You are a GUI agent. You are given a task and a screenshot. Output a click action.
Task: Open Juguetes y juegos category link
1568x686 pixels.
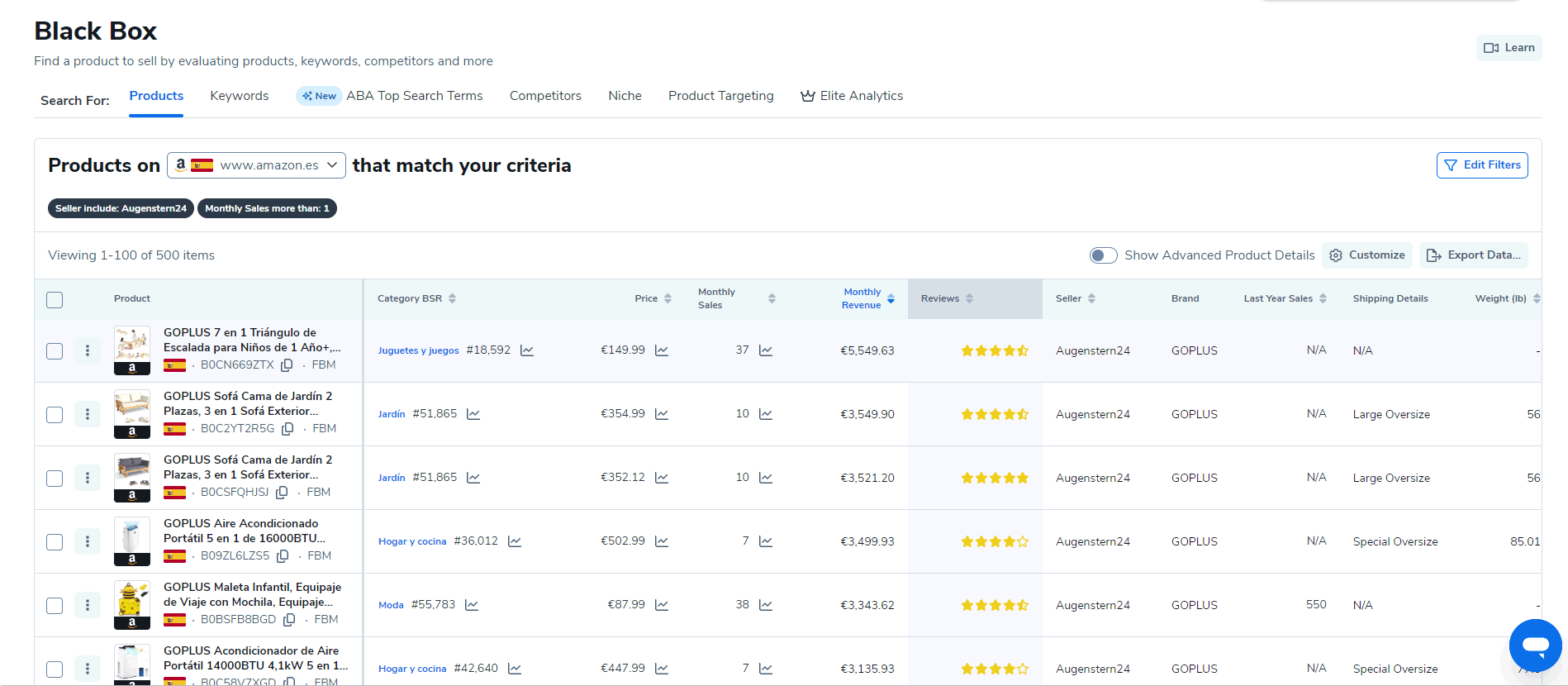pos(419,350)
